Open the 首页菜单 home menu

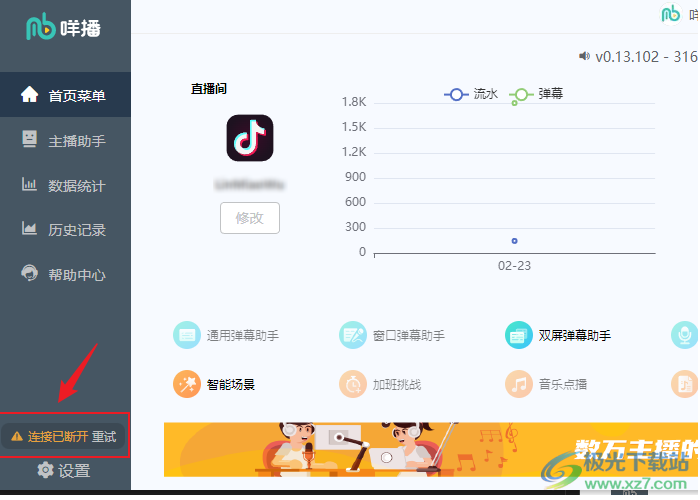tap(65, 95)
